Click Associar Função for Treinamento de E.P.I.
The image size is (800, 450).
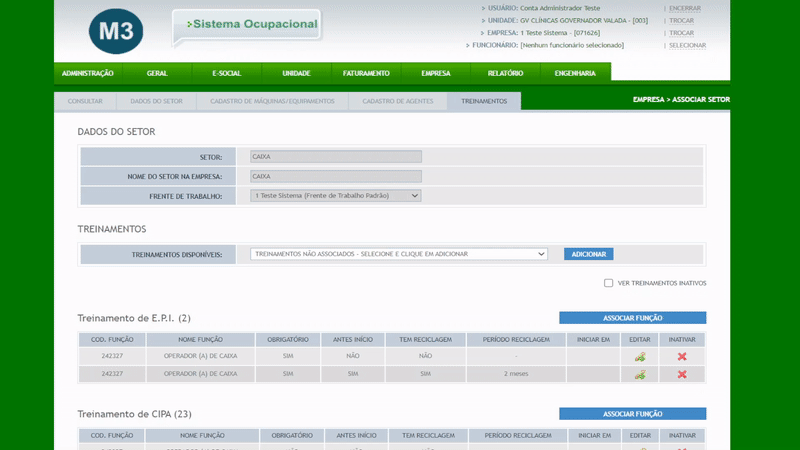click(633, 318)
